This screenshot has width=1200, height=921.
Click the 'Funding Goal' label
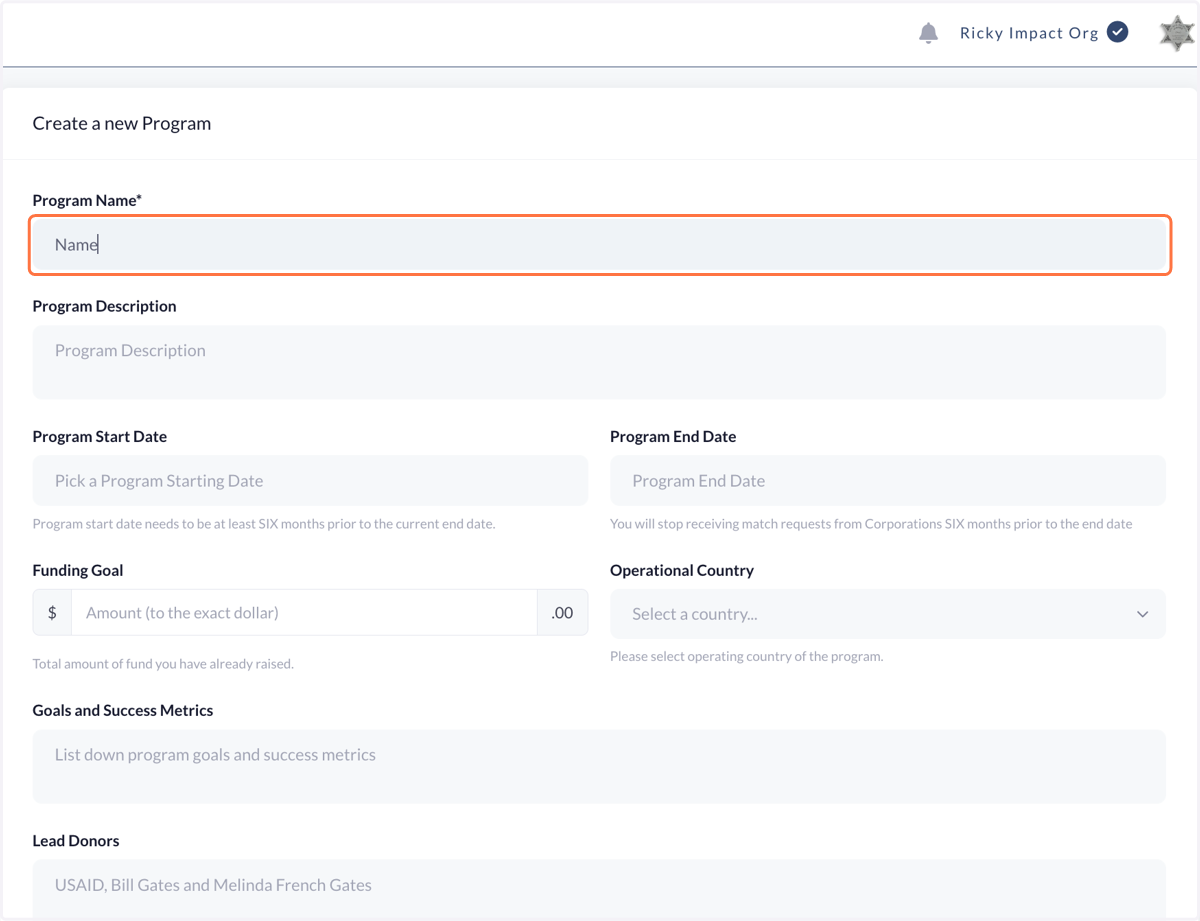tap(78, 571)
